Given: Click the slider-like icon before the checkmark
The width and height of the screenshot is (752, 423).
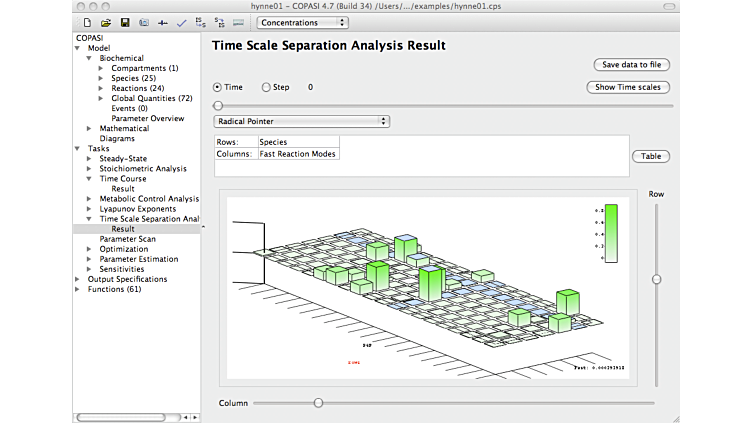Looking at the screenshot, I should pos(162,22).
